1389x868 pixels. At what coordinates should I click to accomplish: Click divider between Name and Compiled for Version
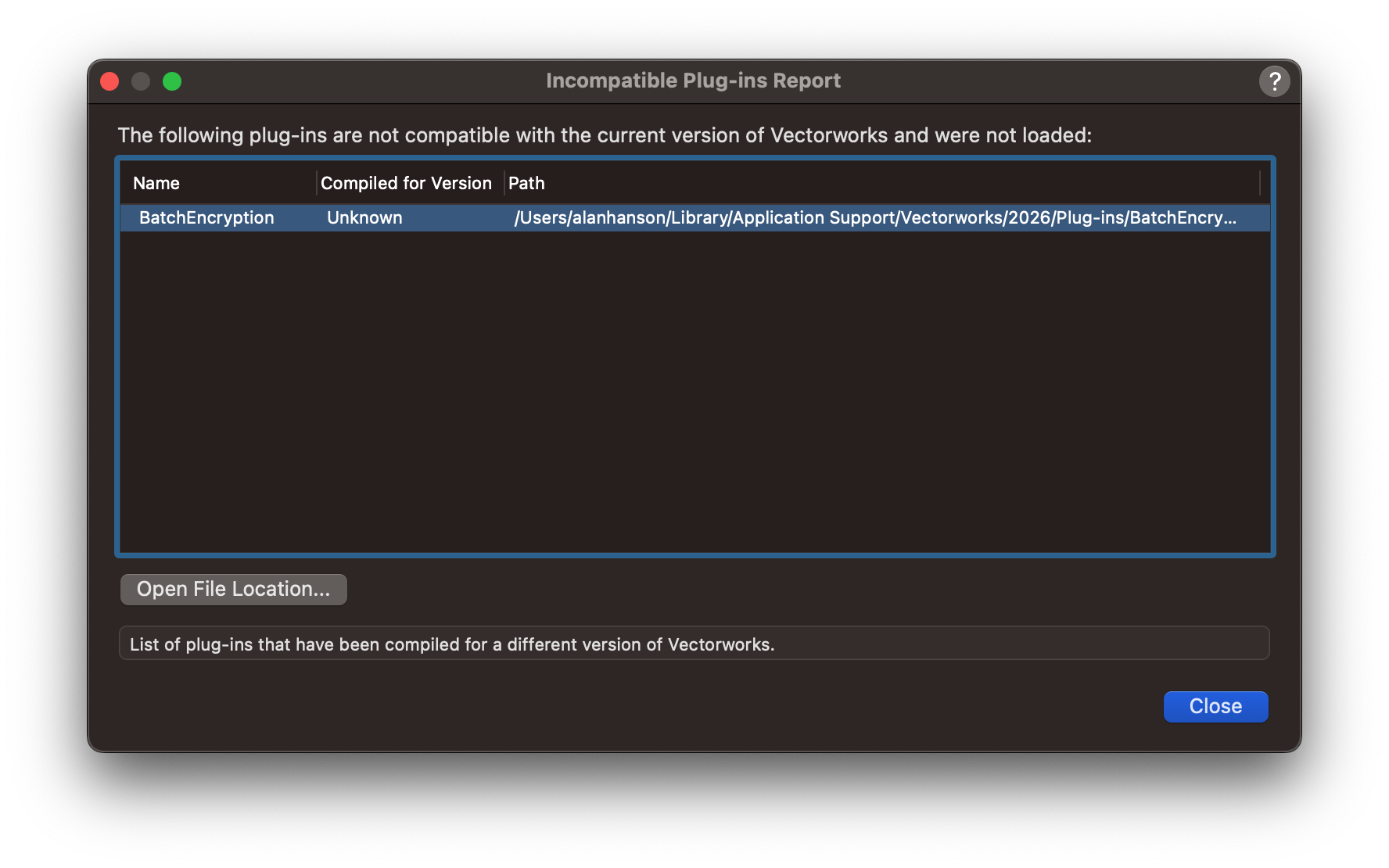click(317, 183)
